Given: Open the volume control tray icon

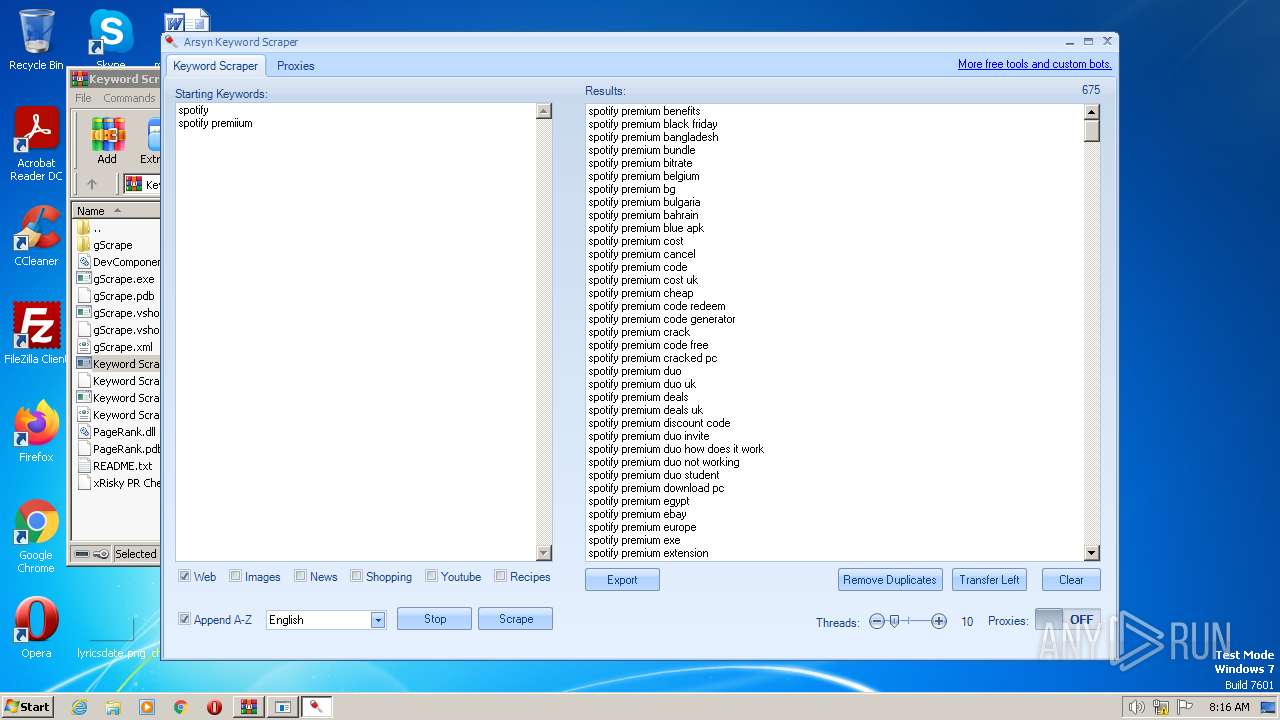Looking at the screenshot, I should [1136, 707].
